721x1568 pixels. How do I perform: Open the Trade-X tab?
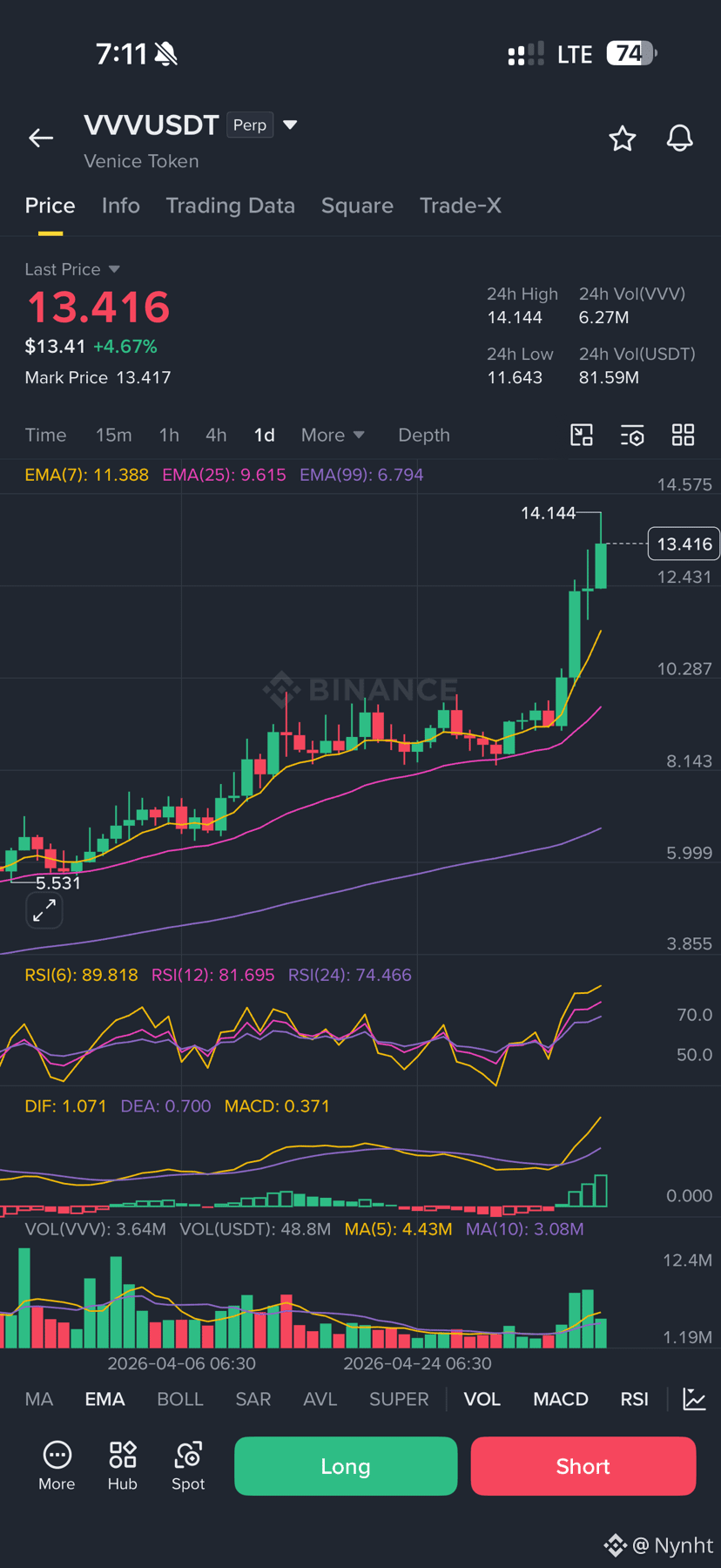[x=461, y=206]
